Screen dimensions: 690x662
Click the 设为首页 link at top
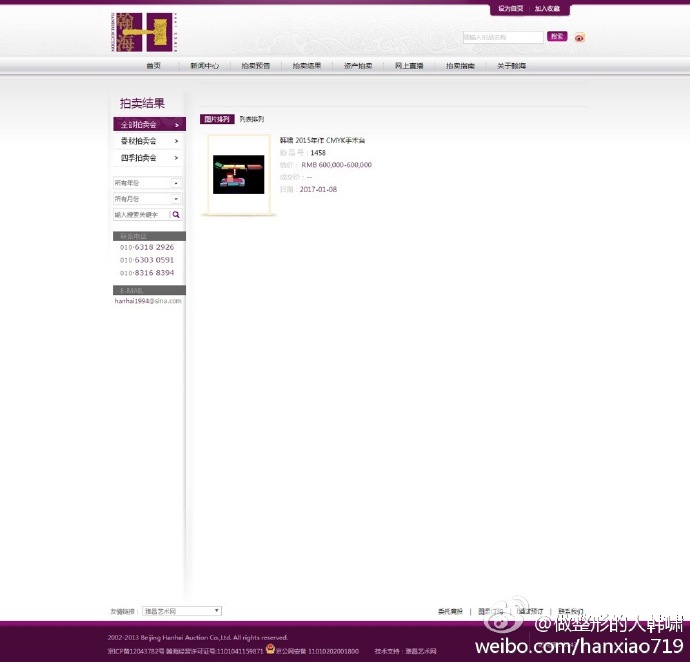(510, 8)
